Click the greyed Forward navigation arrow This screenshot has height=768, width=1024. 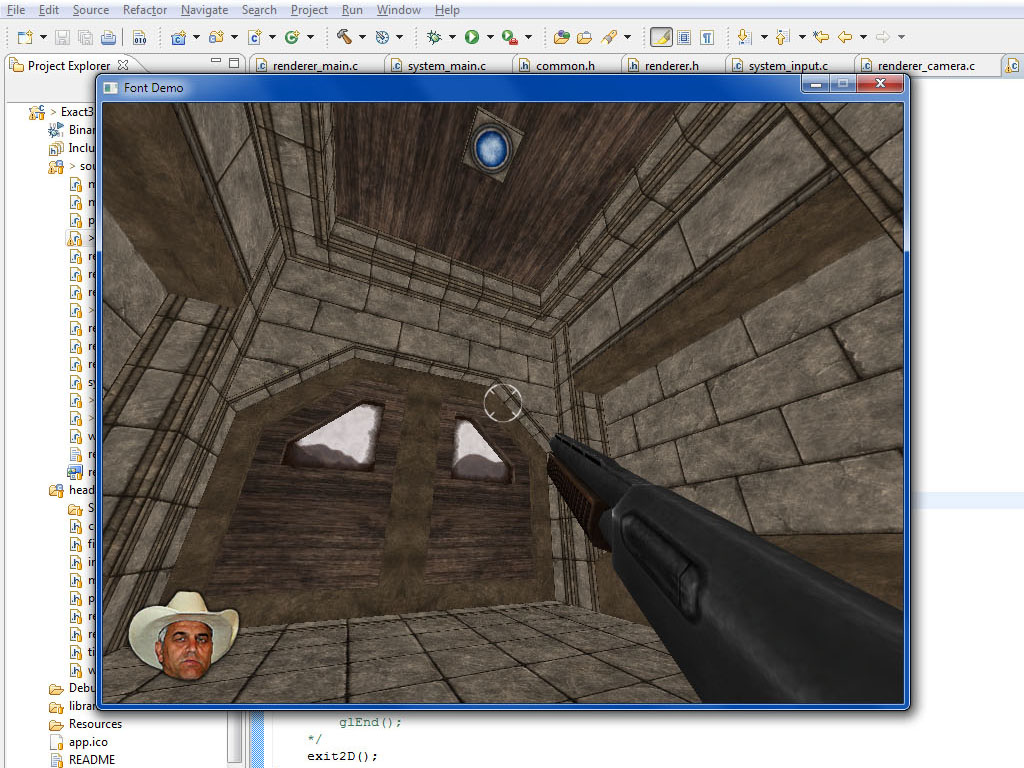click(883, 37)
